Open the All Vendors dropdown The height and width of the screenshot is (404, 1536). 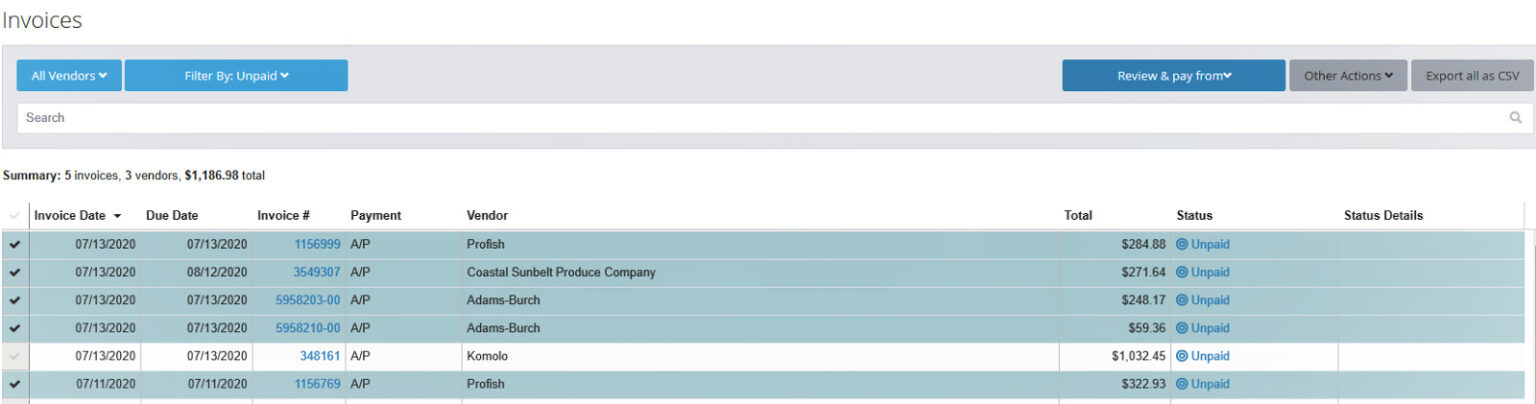coord(69,75)
